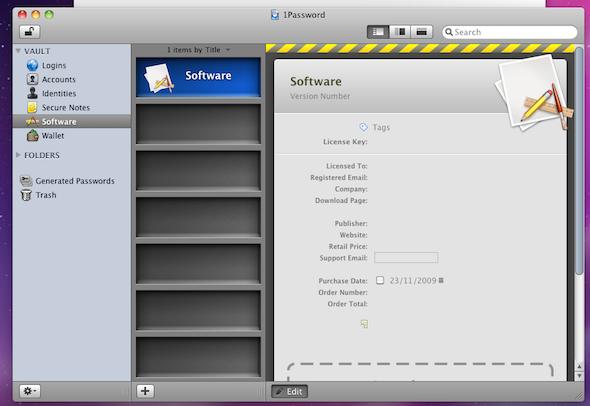
Task: Switch to the first layout view button
Action: pos(378,32)
